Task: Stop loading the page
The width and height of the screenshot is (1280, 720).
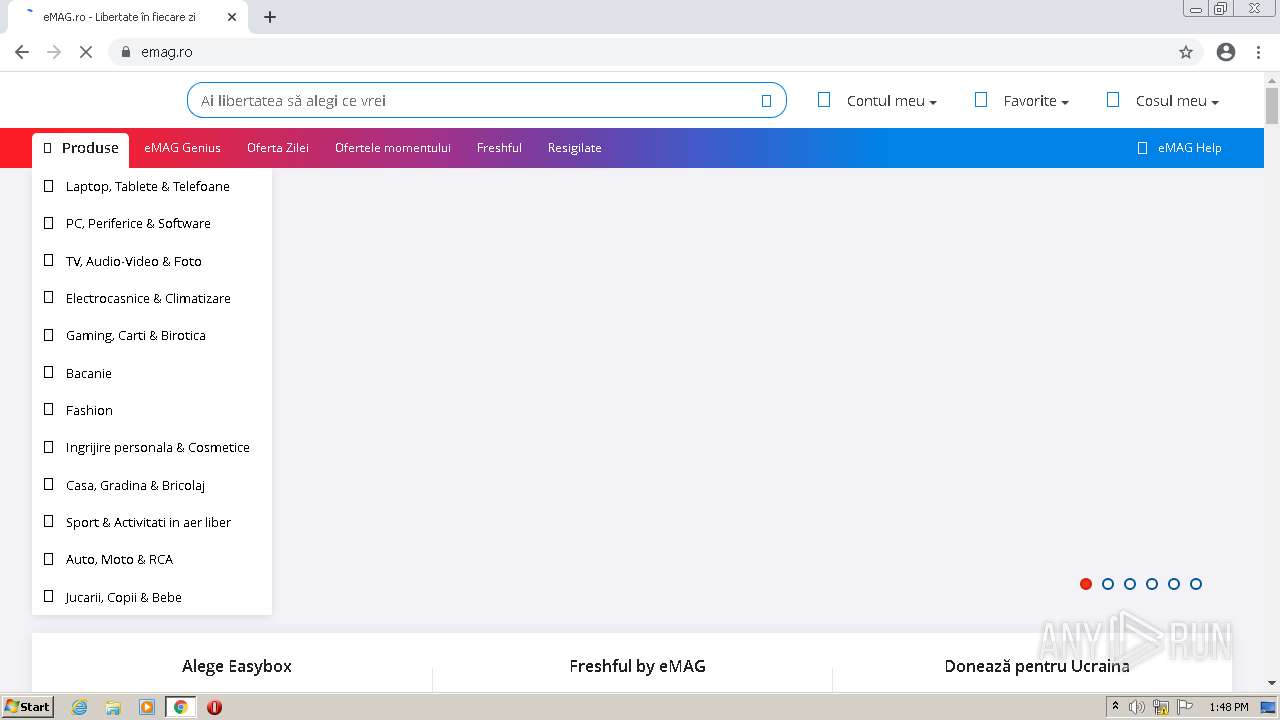Action: 86,52
